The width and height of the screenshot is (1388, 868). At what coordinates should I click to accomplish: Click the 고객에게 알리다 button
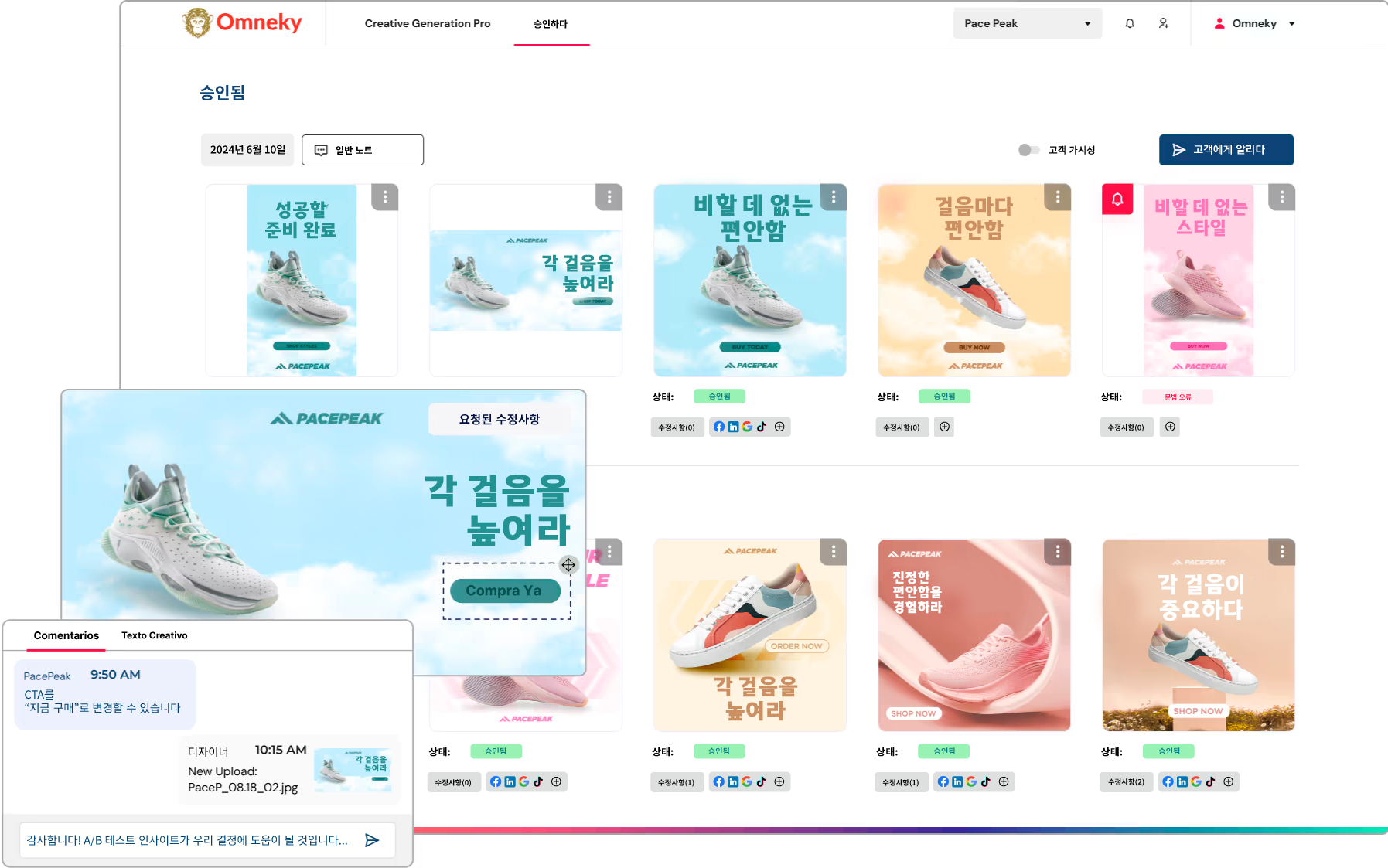1226,150
